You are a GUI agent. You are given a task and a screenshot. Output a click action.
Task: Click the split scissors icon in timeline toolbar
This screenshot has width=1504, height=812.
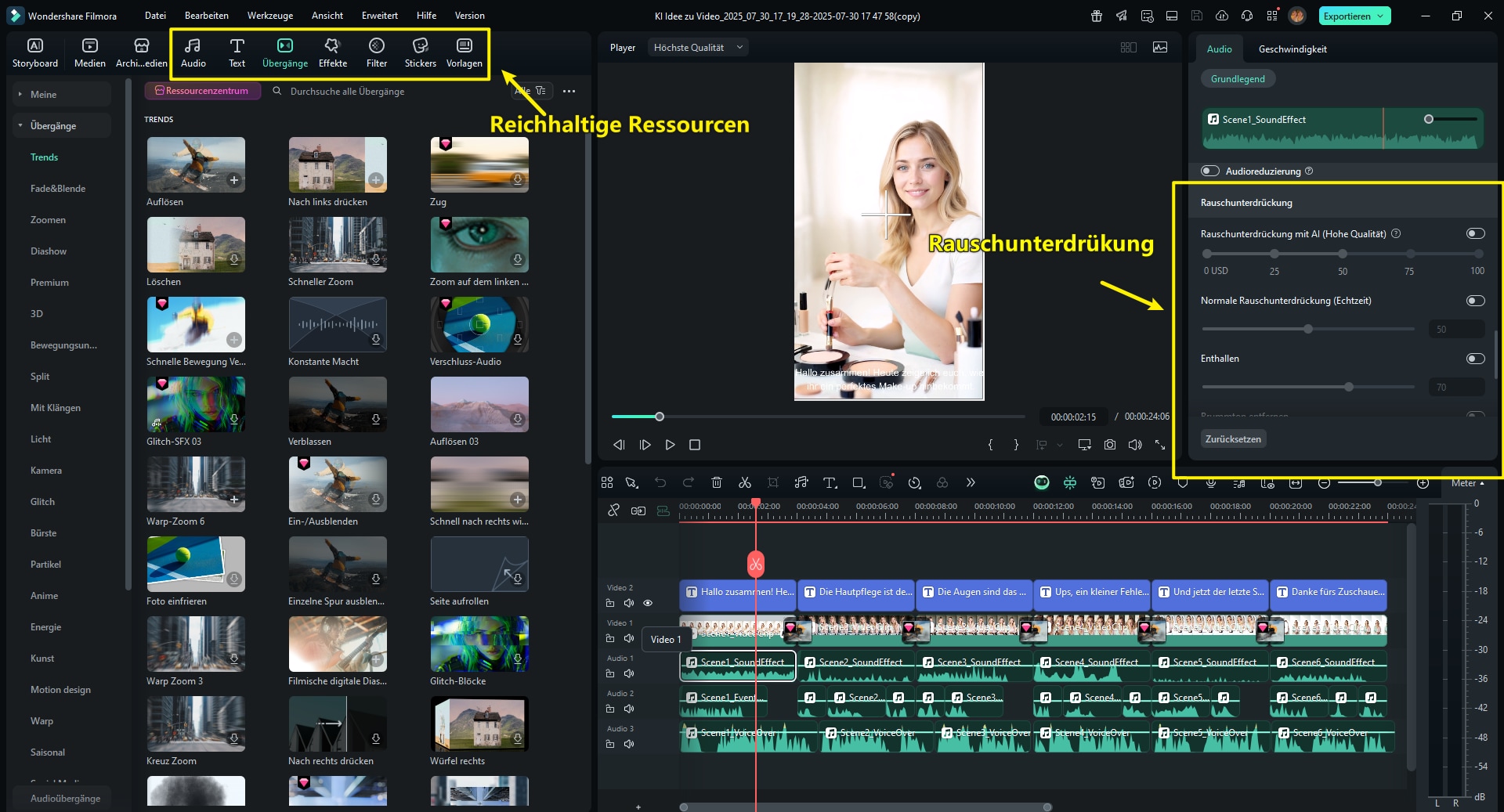744,483
